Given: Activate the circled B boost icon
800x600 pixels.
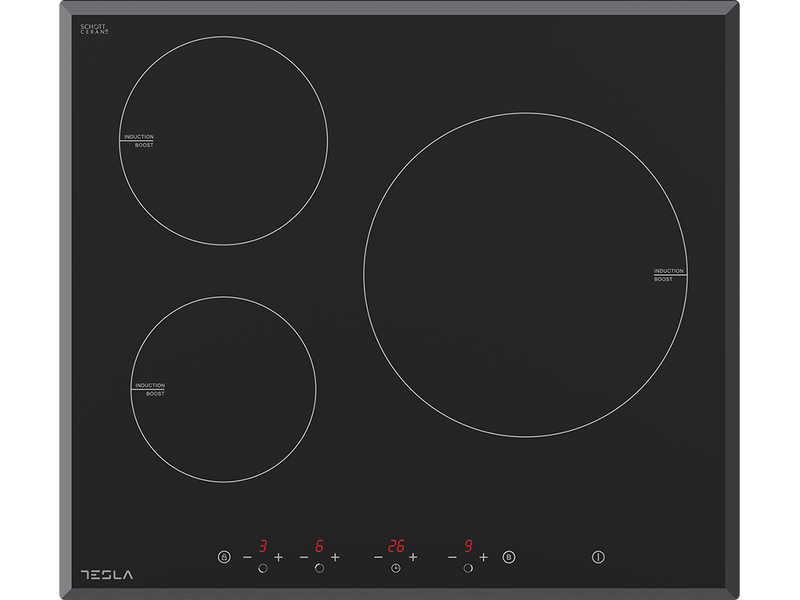Looking at the screenshot, I should (508, 557).
